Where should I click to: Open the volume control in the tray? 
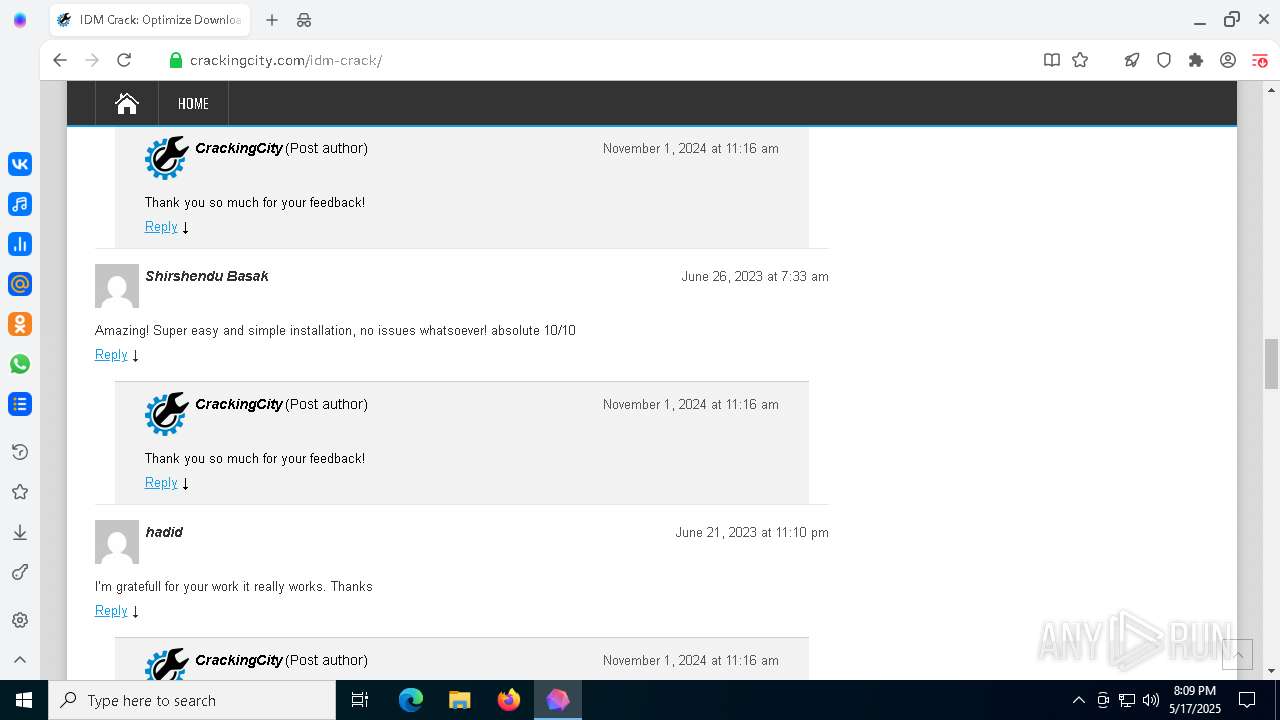click(x=1151, y=700)
